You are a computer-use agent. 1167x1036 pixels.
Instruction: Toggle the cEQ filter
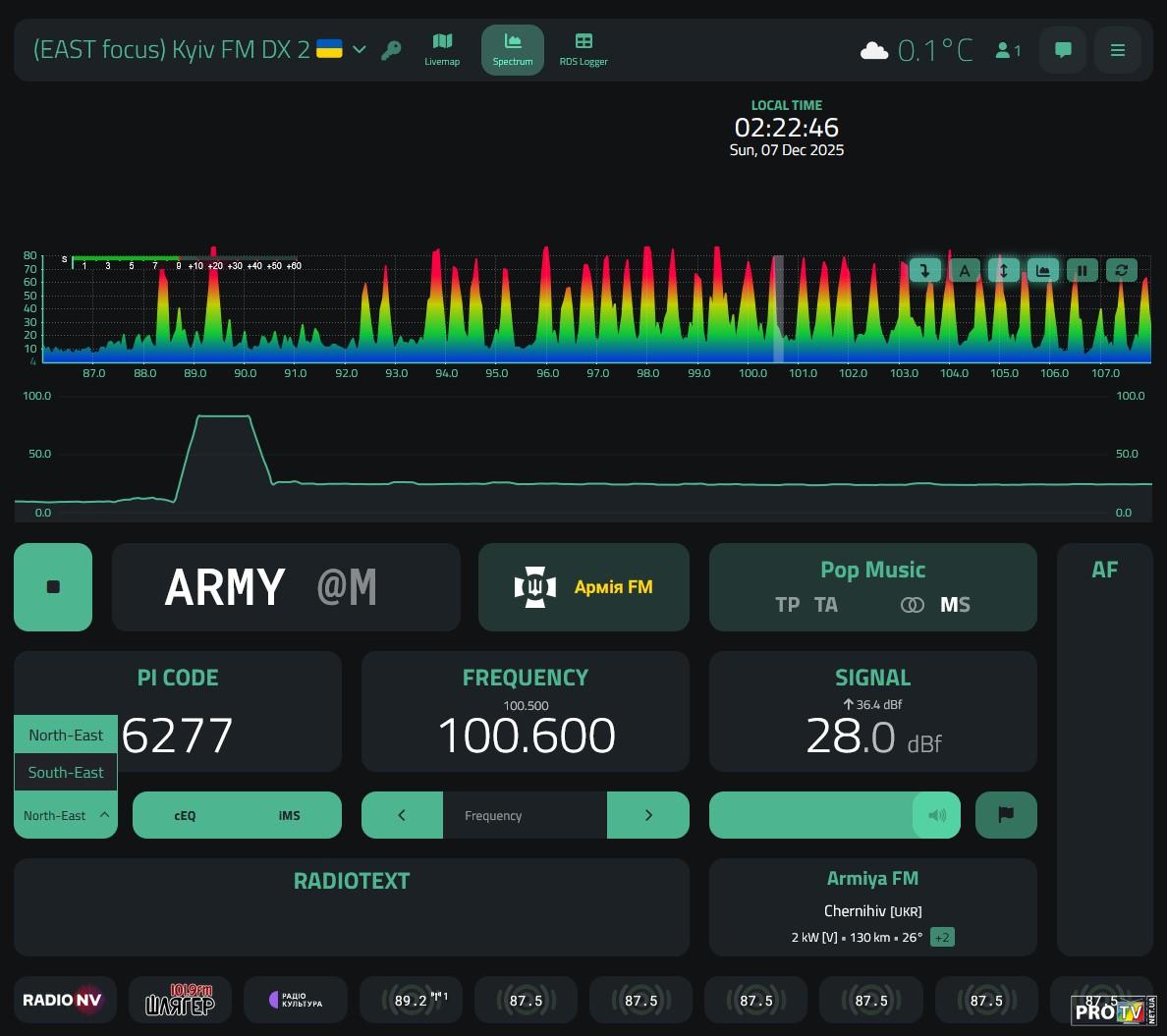[x=185, y=815]
